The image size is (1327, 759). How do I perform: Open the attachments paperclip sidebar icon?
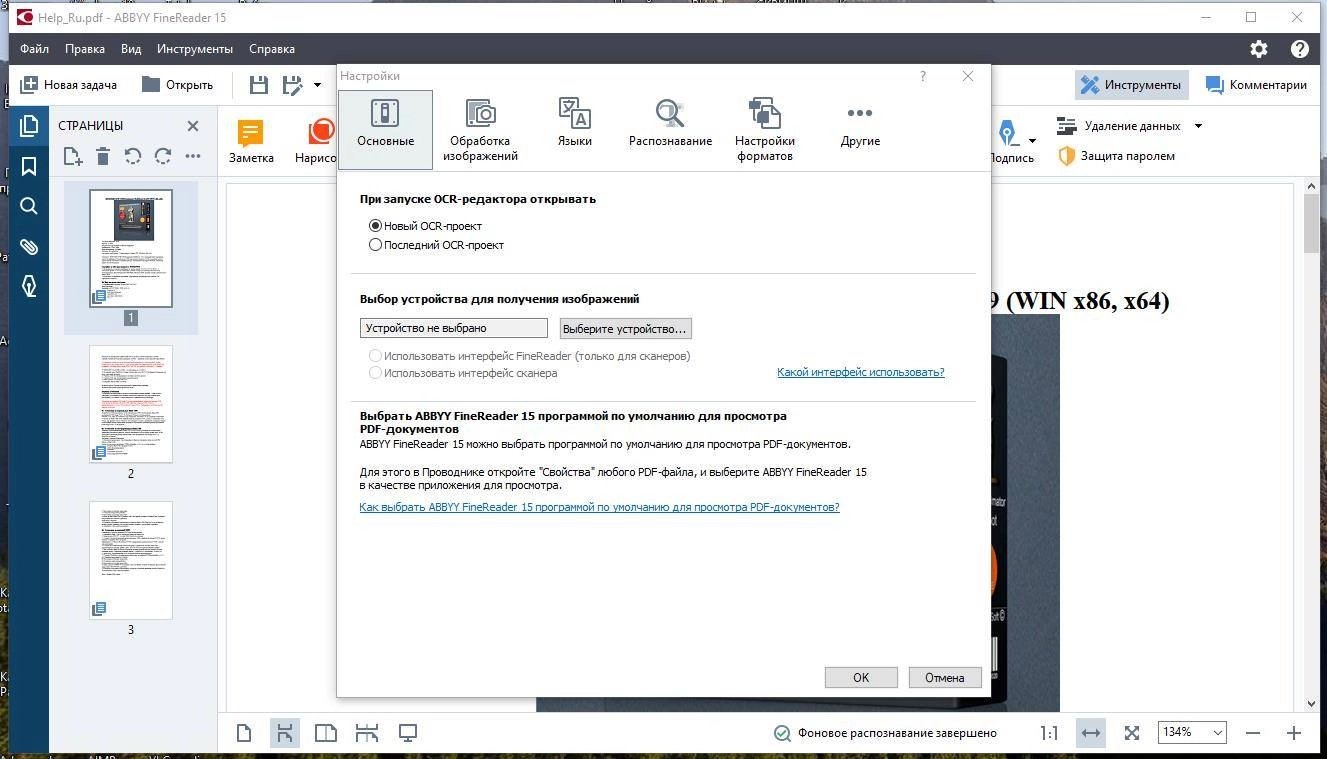click(29, 246)
